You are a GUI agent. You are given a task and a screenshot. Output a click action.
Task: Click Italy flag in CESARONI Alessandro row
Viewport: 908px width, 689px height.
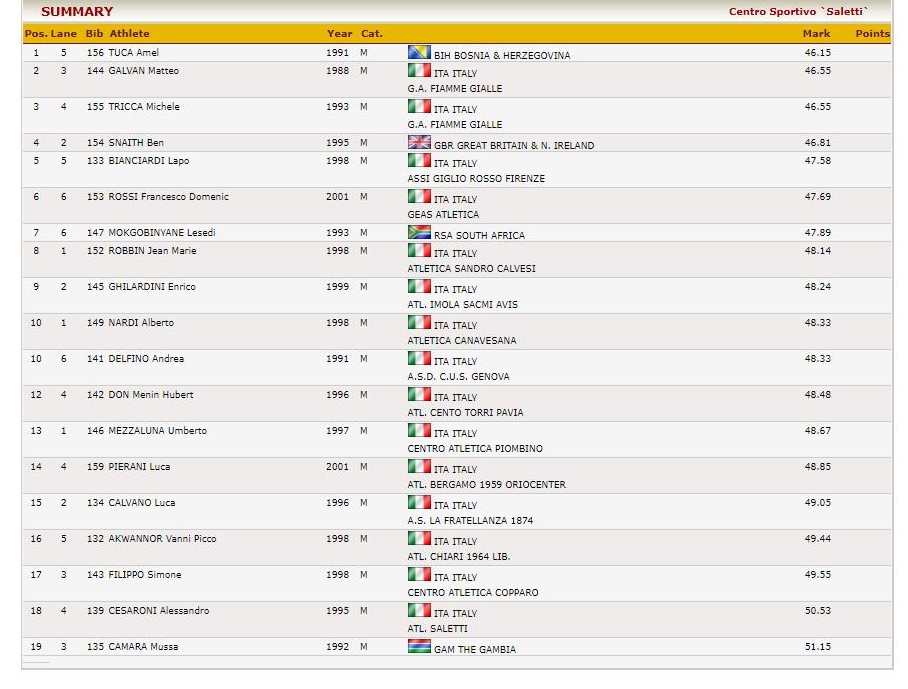[x=419, y=611]
